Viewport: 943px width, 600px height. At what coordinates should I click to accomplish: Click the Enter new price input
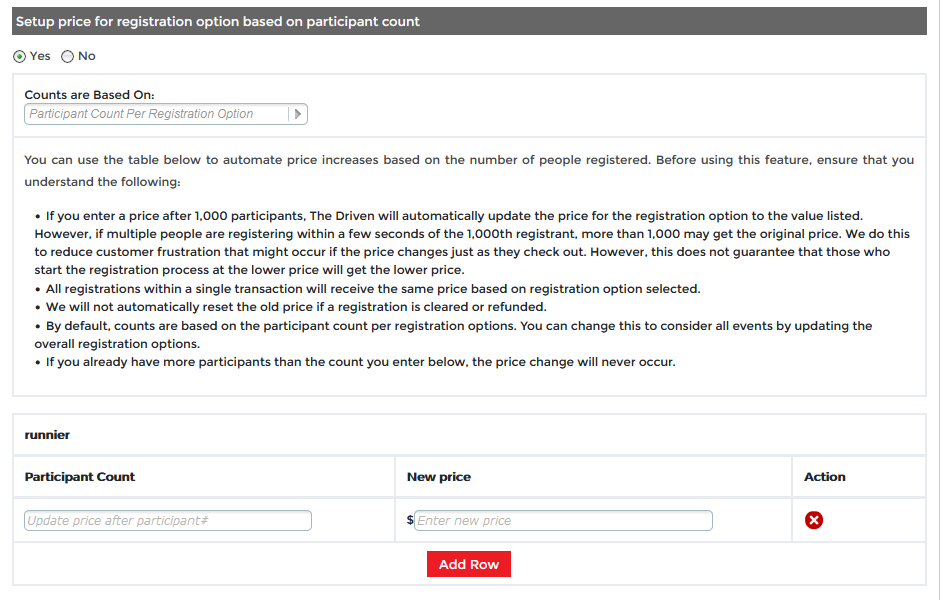(563, 521)
